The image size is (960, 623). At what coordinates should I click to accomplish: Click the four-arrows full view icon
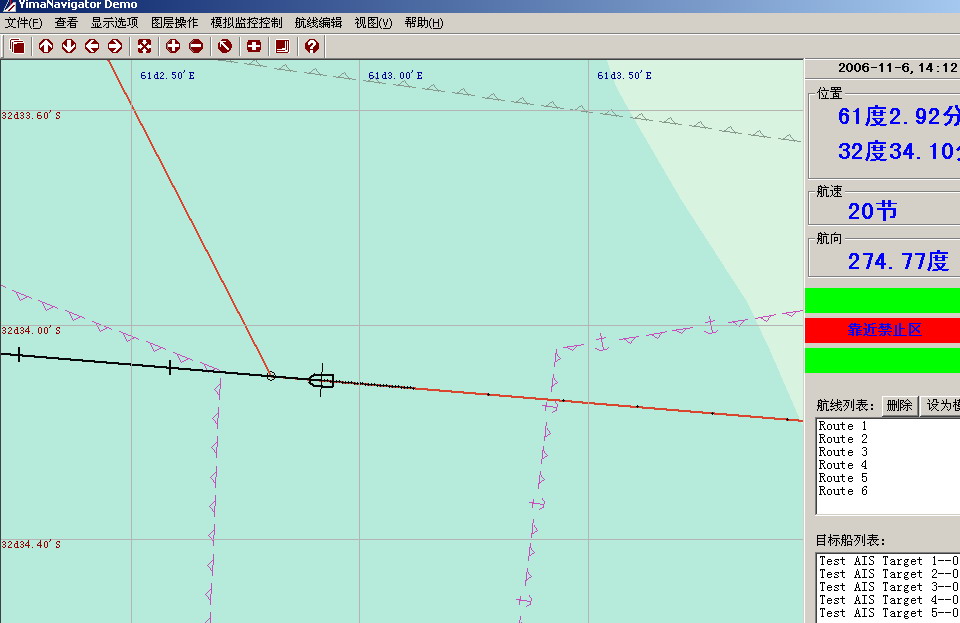[144, 46]
